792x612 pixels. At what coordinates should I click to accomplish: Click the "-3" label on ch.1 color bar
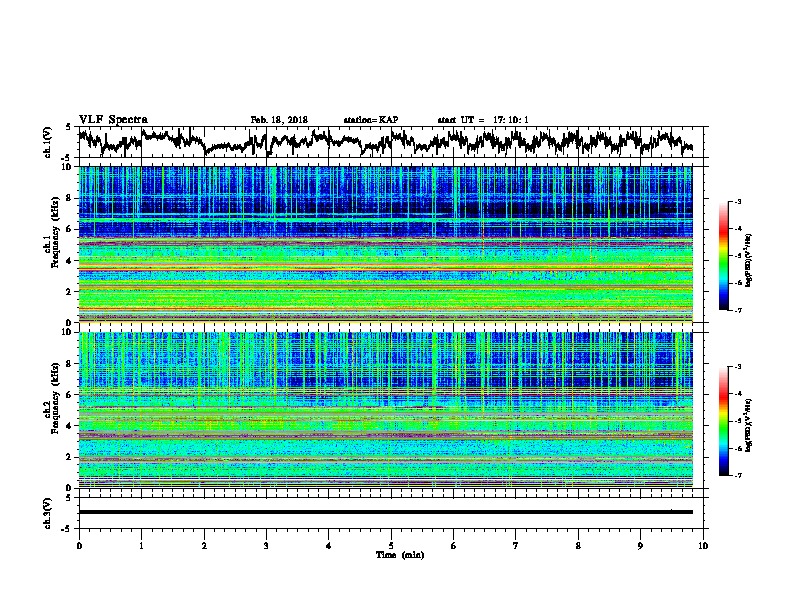737,201
